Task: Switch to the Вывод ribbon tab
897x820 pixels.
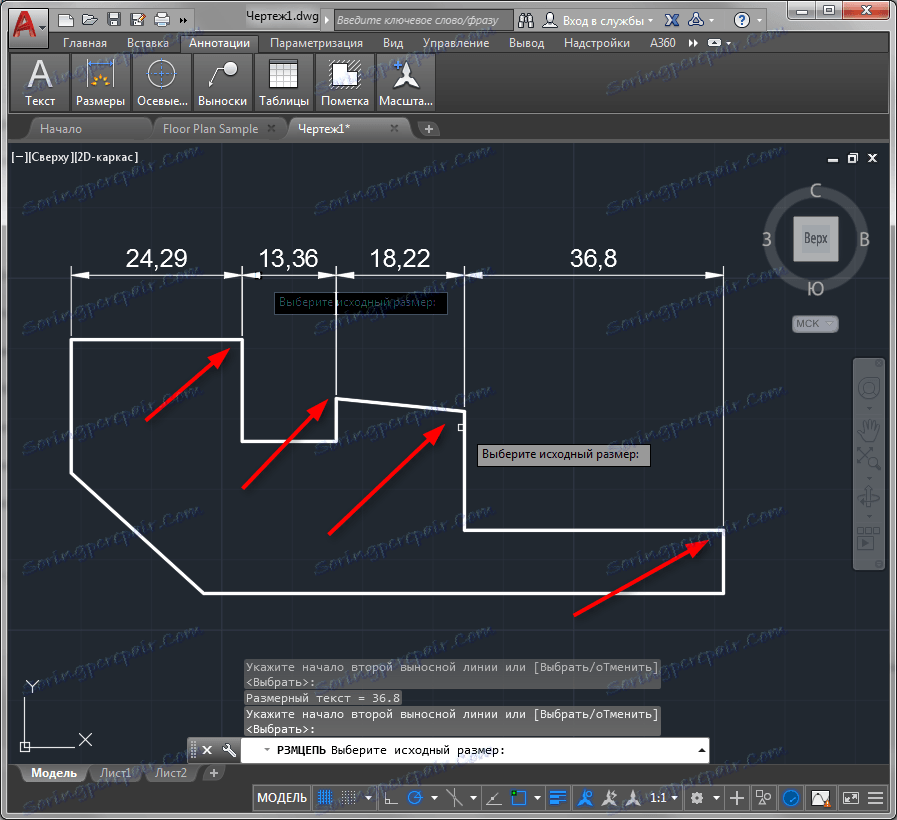Action: pyautogui.click(x=526, y=43)
